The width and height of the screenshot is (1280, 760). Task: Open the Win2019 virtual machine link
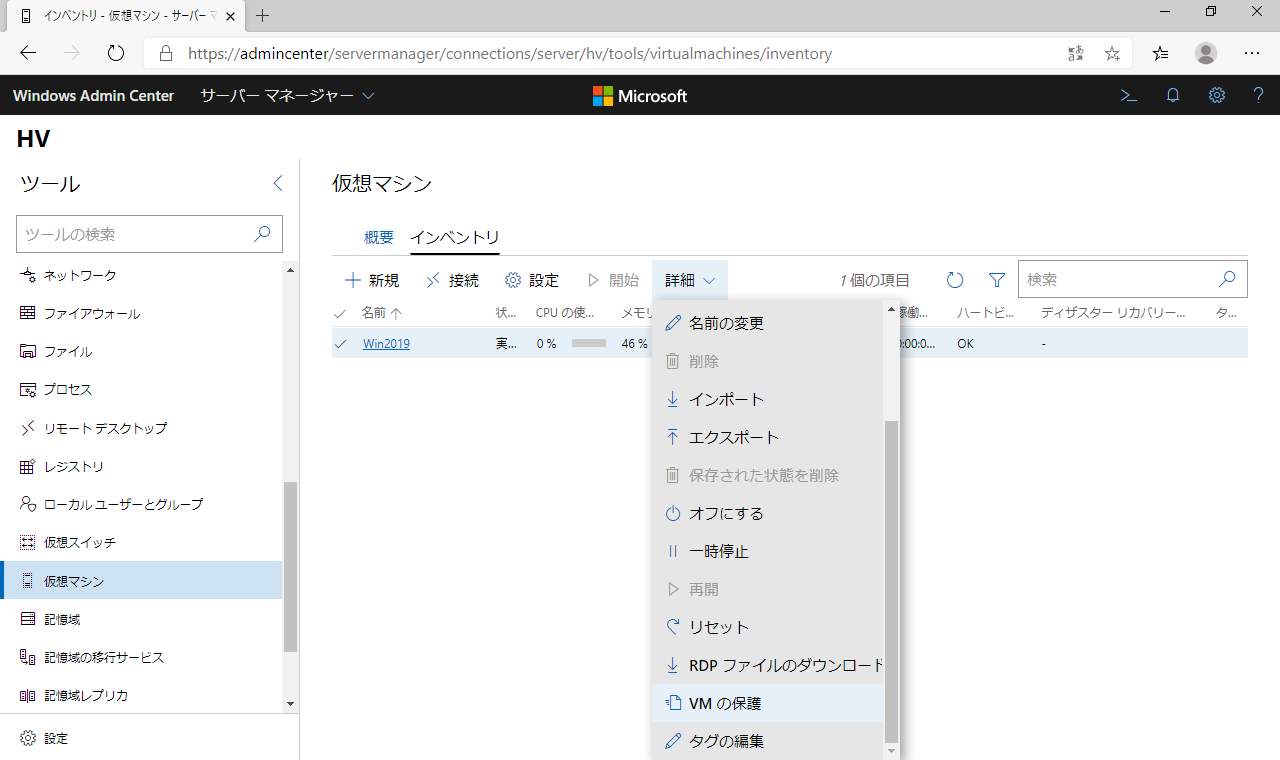(386, 343)
